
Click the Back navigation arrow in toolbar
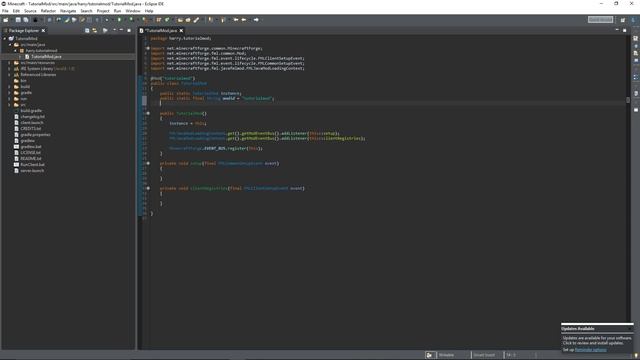[x=244, y=20]
